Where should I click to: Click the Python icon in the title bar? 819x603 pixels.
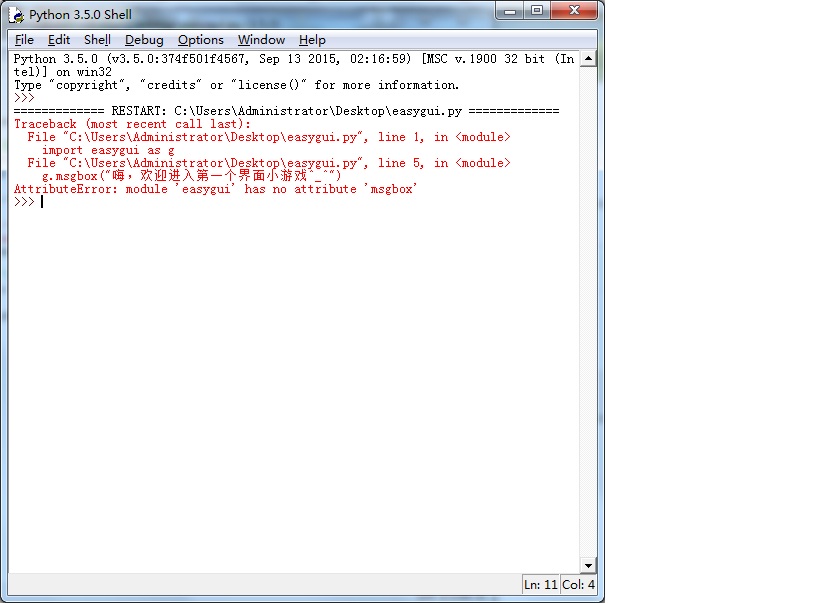(17, 15)
